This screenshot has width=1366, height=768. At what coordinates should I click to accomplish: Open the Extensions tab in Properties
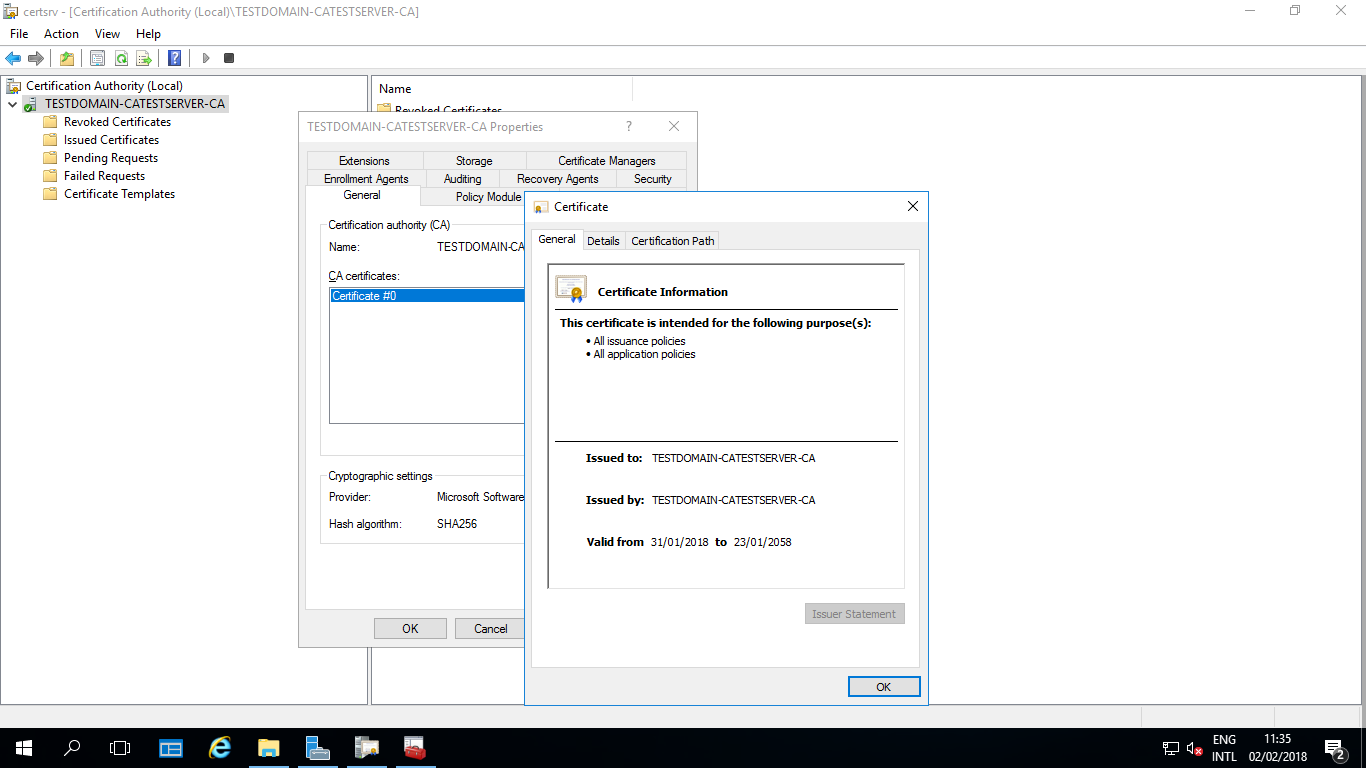[x=364, y=161]
